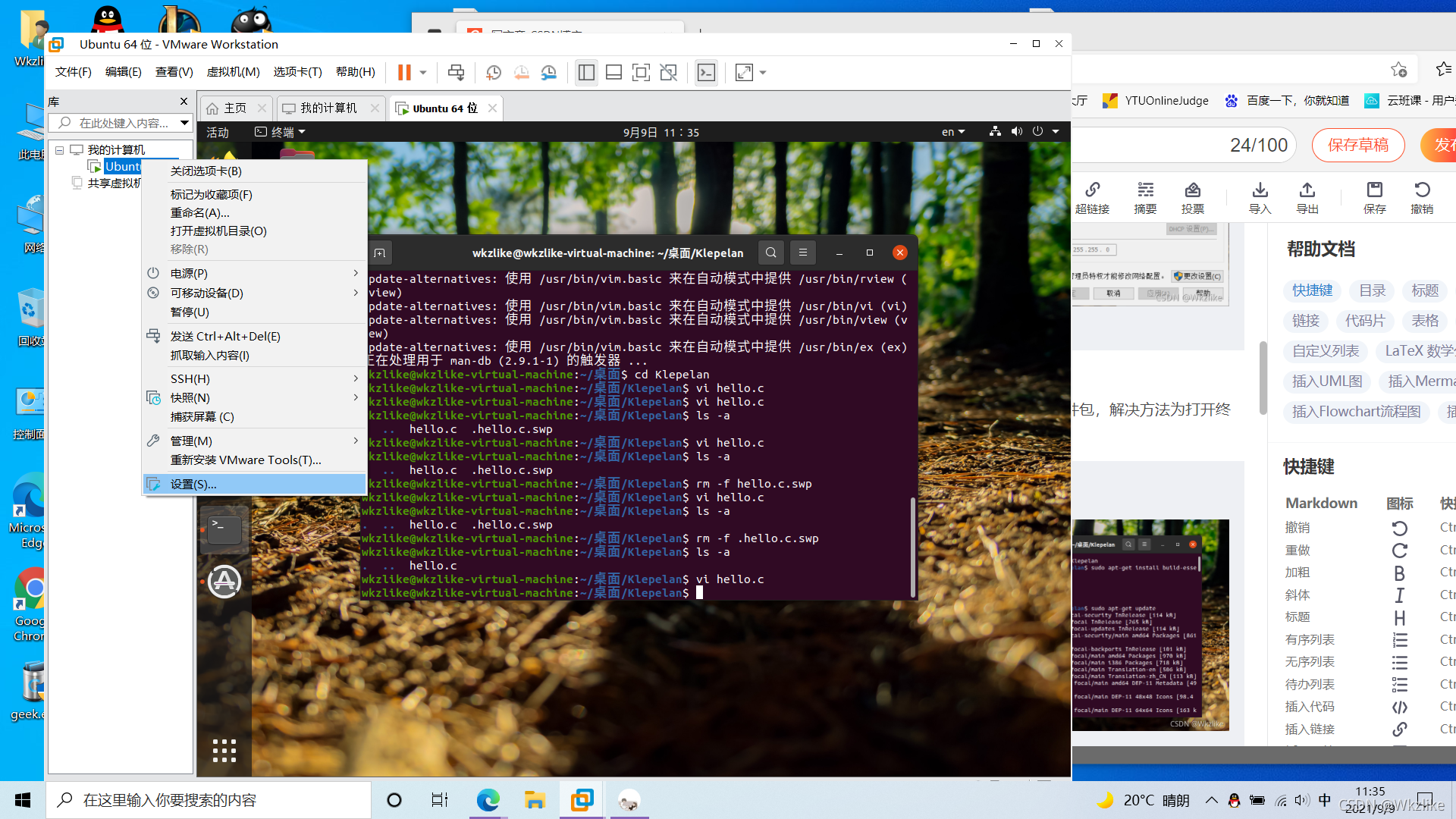Screen dimensions: 1456x819
Task: Click Send Ctrl+Alt+Del toolbar icon
Action: click(x=456, y=73)
